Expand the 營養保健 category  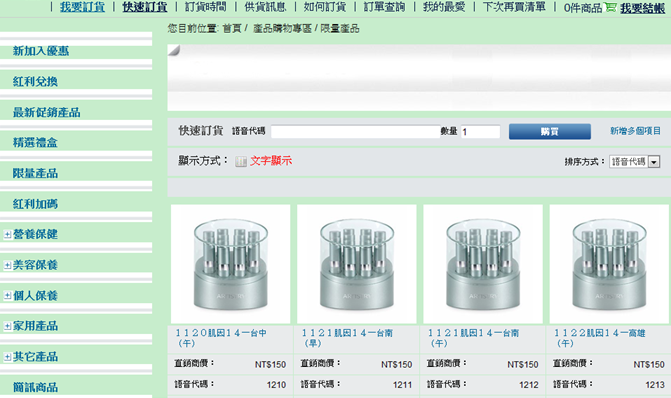(x=7, y=235)
